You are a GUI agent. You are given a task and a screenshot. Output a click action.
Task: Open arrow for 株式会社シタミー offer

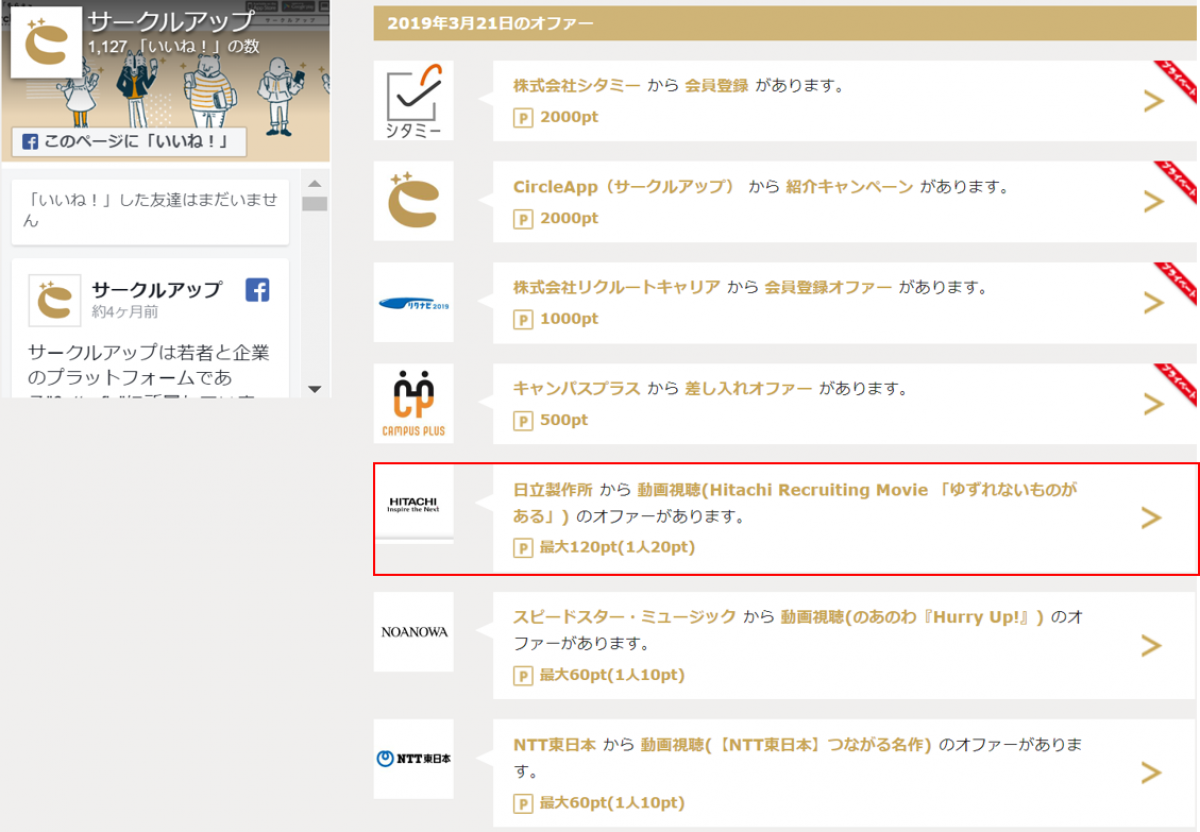tap(1152, 100)
